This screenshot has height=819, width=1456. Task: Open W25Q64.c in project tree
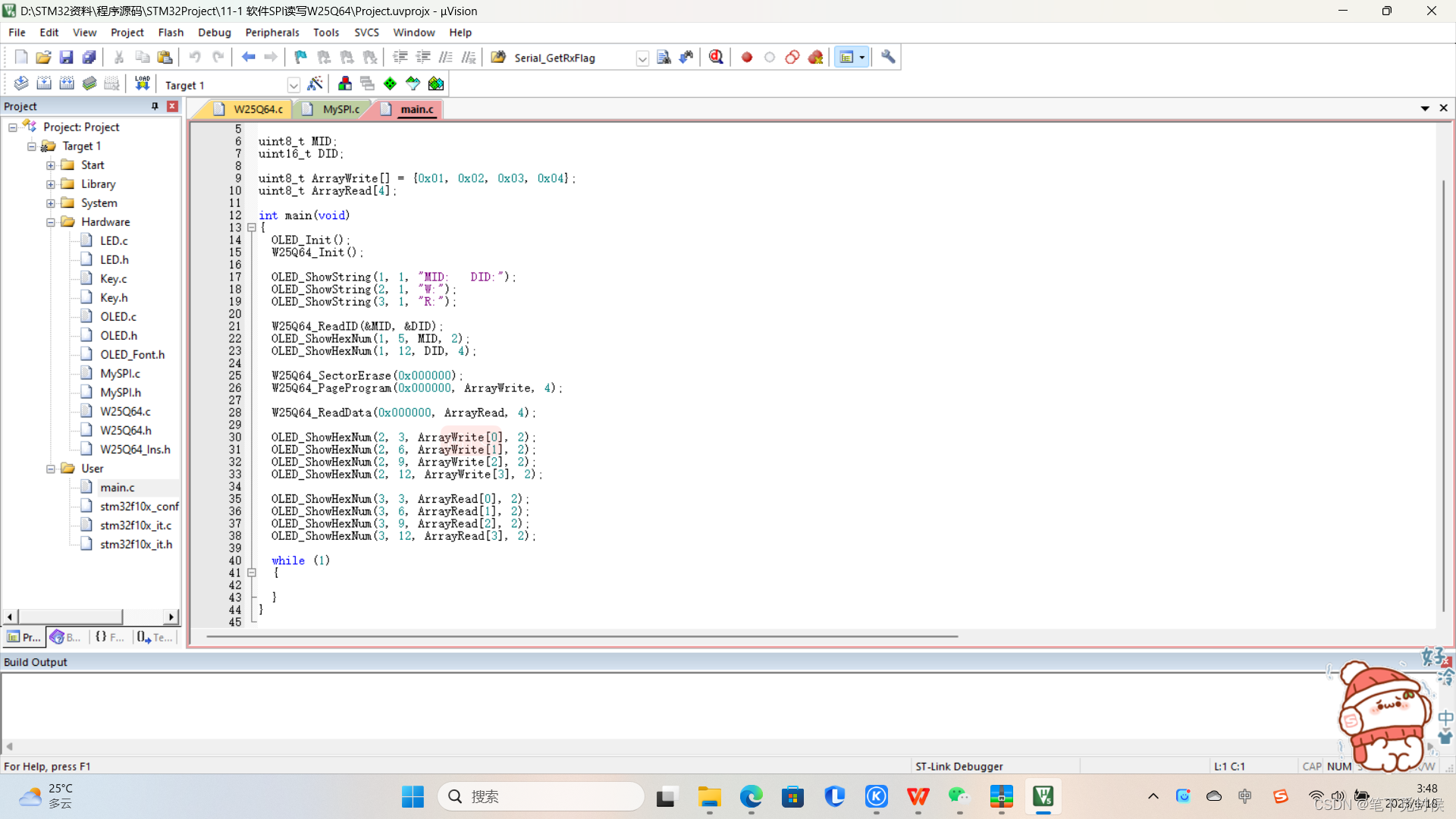coord(125,411)
